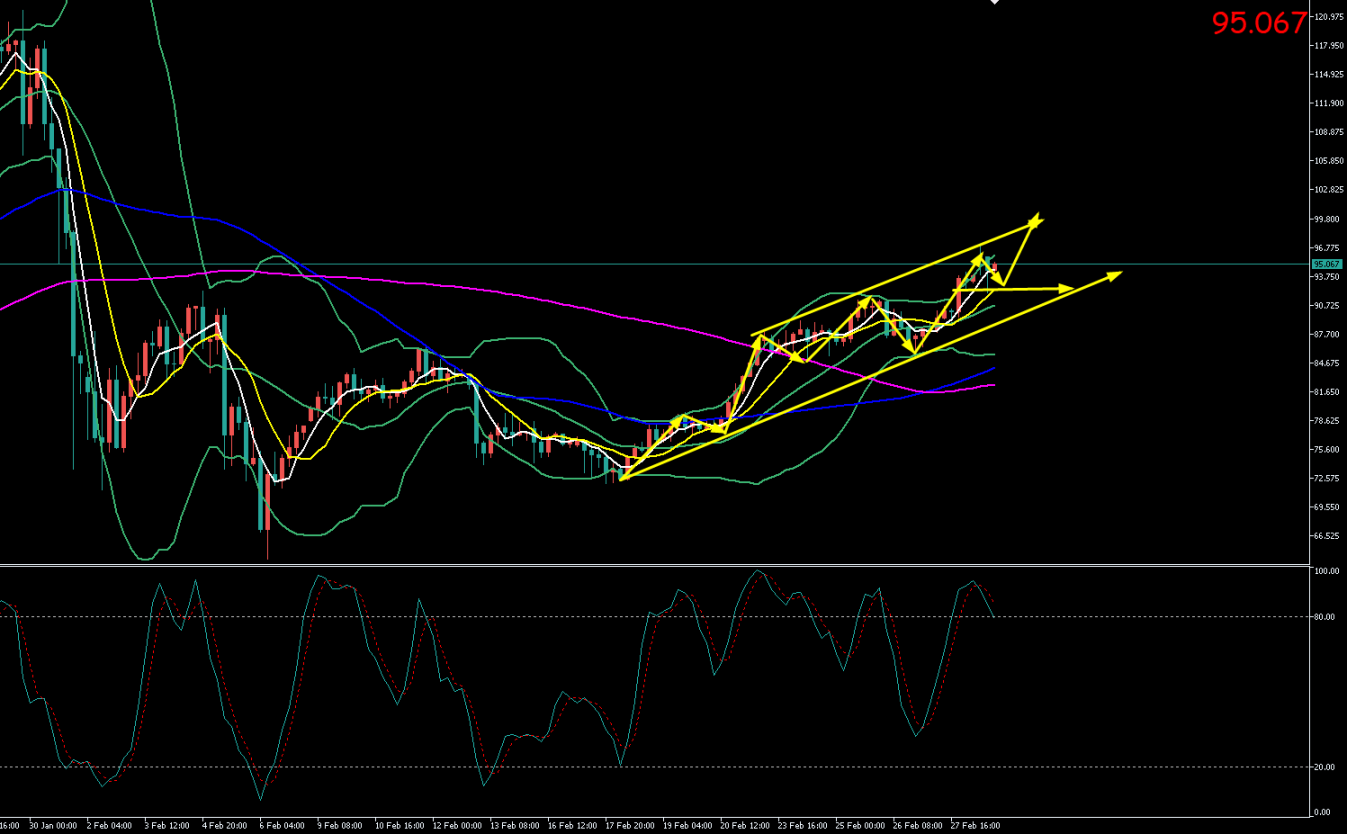This screenshot has width=1347, height=834.
Task: Select the 66.525 price scale label
Action: coord(1327,536)
